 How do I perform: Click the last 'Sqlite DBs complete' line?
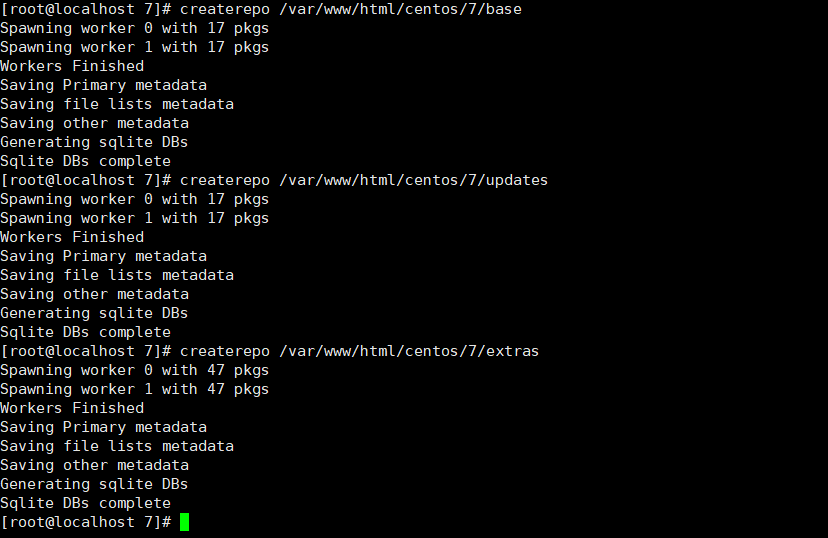[x=86, y=504]
